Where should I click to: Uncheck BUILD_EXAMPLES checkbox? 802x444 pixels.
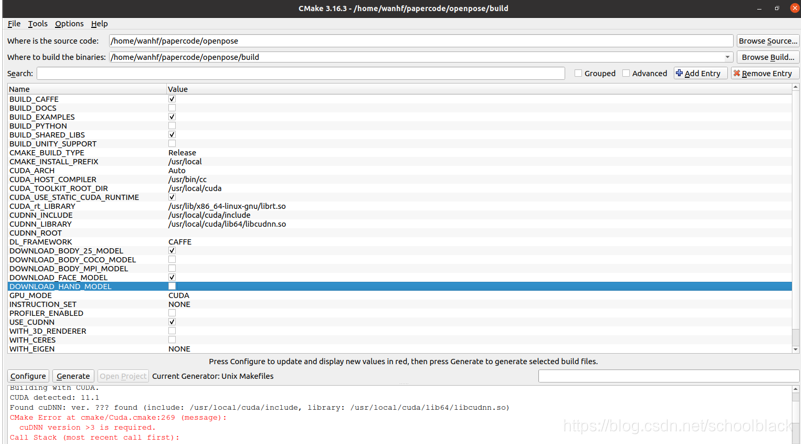(x=172, y=117)
